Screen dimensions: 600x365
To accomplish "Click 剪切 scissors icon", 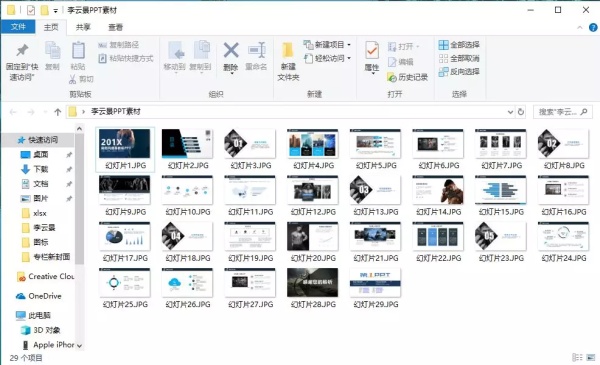I will [x=73, y=79].
